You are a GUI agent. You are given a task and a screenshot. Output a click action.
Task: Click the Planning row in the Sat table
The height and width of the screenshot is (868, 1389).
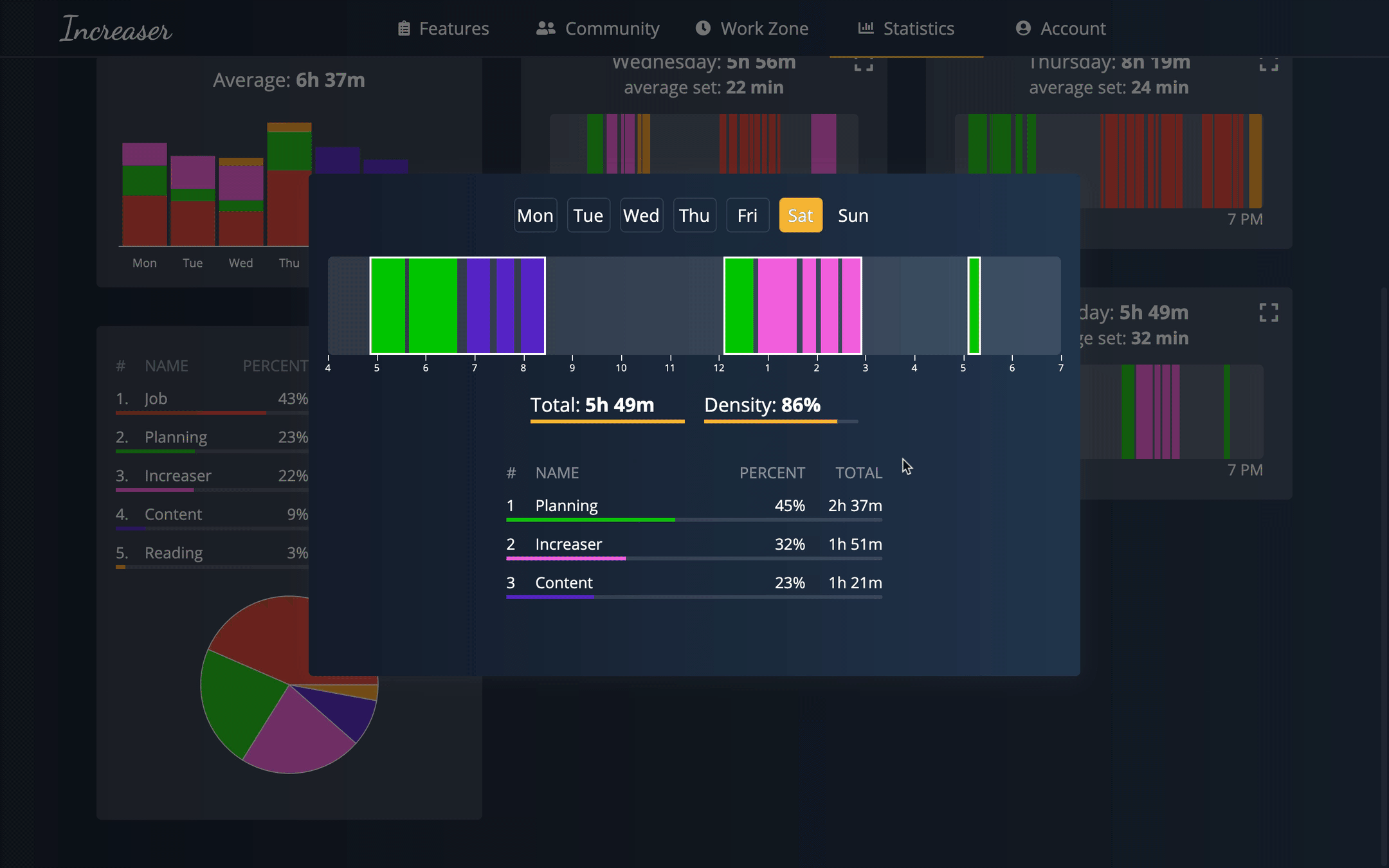(x=694, y=508)
